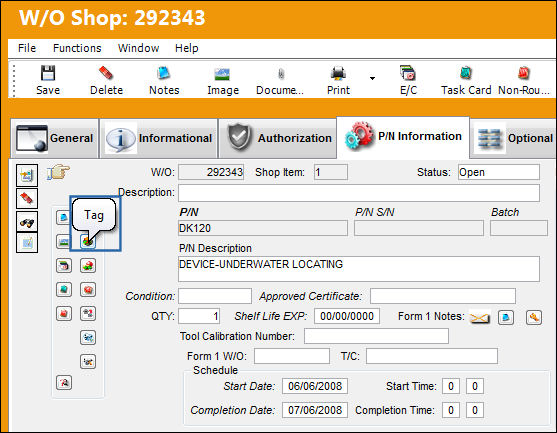The image size is (557, 433).
Task: Open the File menu
Action: coord(27,48)
